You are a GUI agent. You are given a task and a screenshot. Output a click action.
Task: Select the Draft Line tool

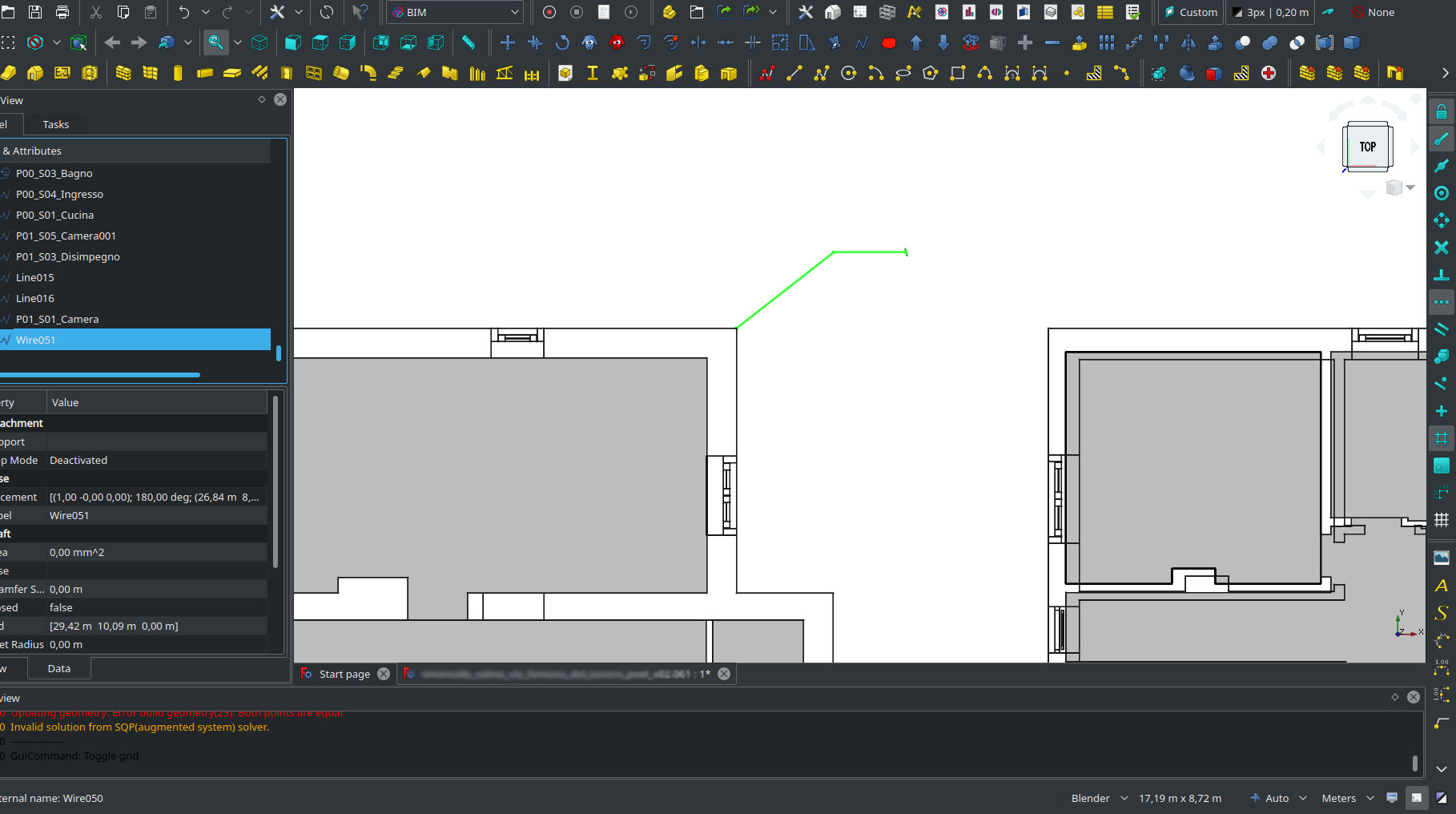pos(794,74)
